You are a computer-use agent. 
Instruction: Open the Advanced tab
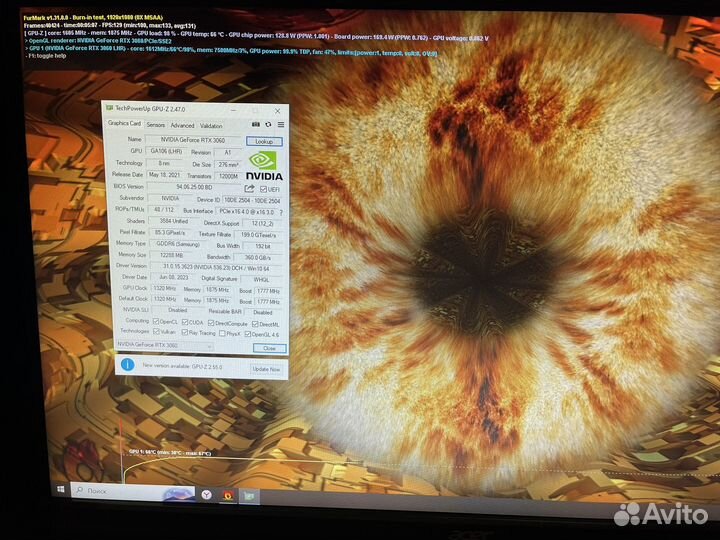tap(182, 125)
